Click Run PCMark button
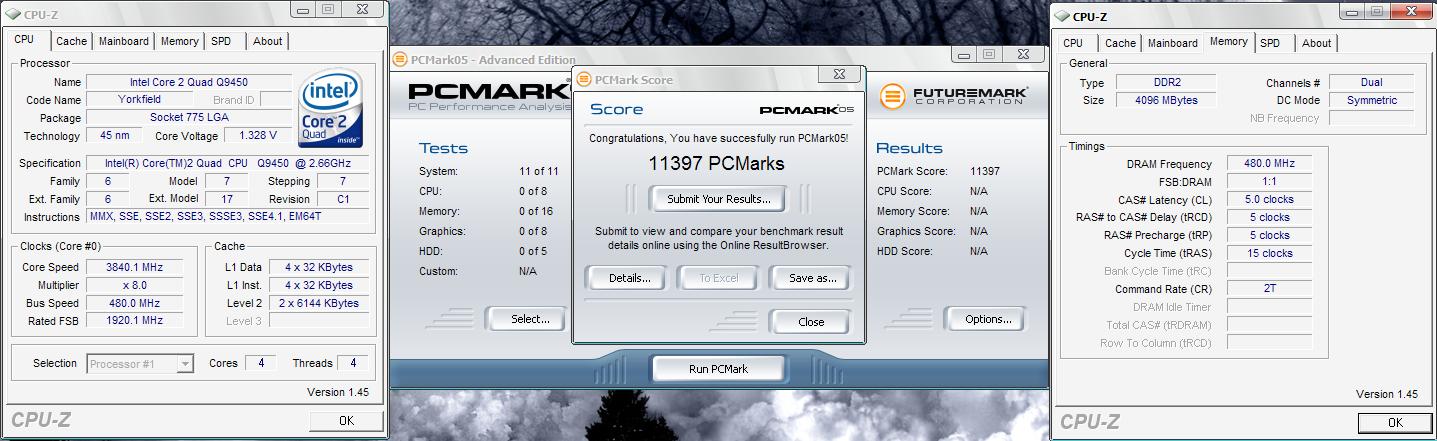The image size is (1437, 441). tap(718, 369)
